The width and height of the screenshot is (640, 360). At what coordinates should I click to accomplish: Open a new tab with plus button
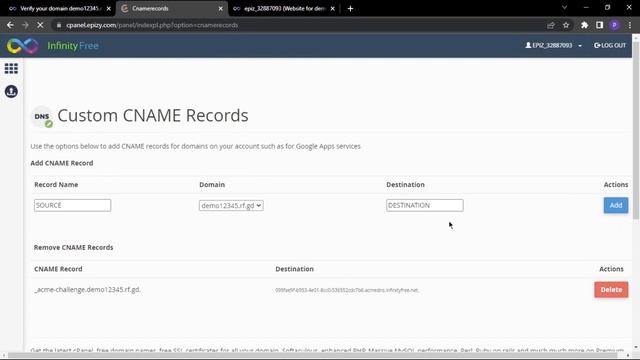point(350,9)
